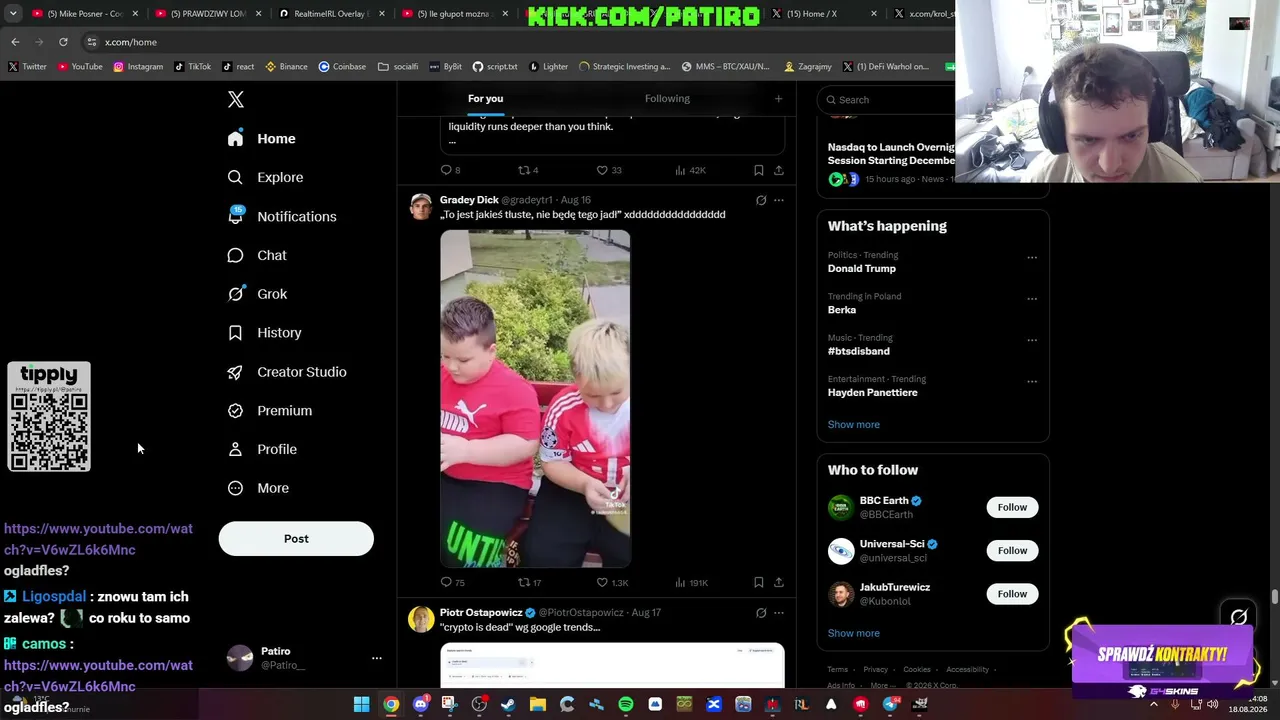Open more options on Gradey Dick's post
This screenshot has width=1280, height=720.
point(779,200)
